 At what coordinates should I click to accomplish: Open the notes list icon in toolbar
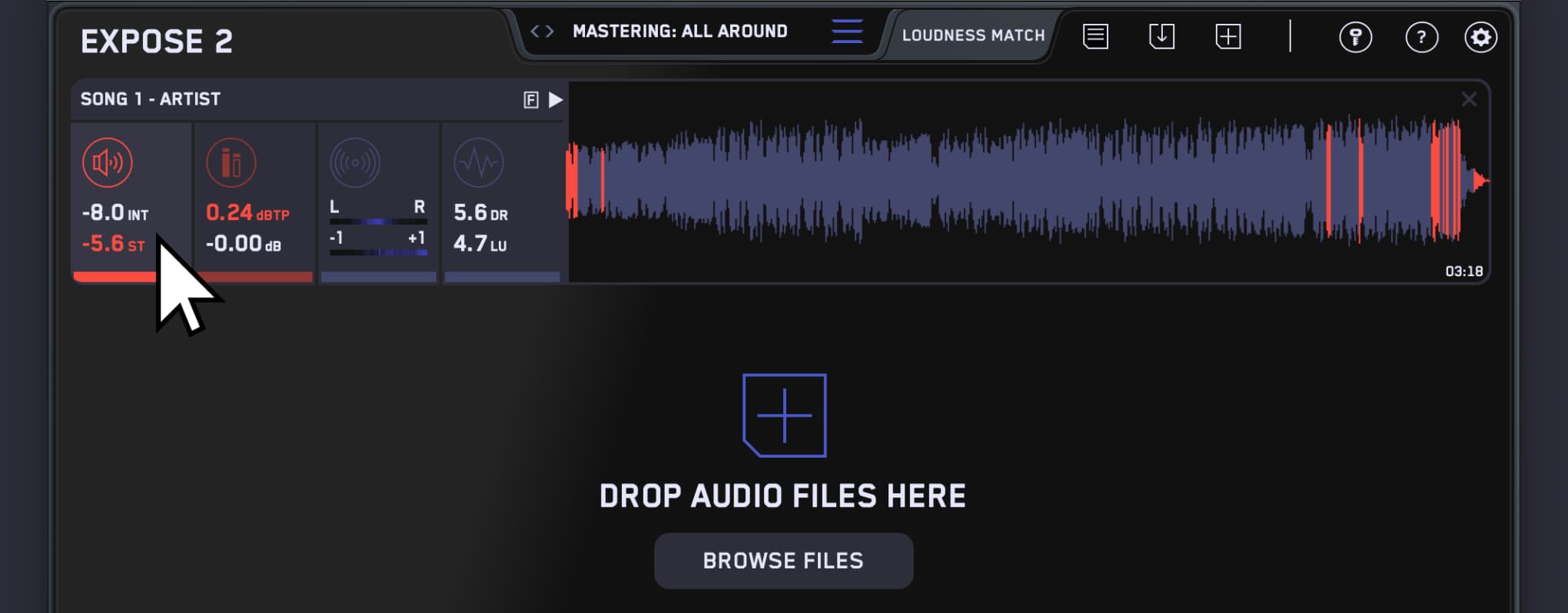coord(1095,36)
